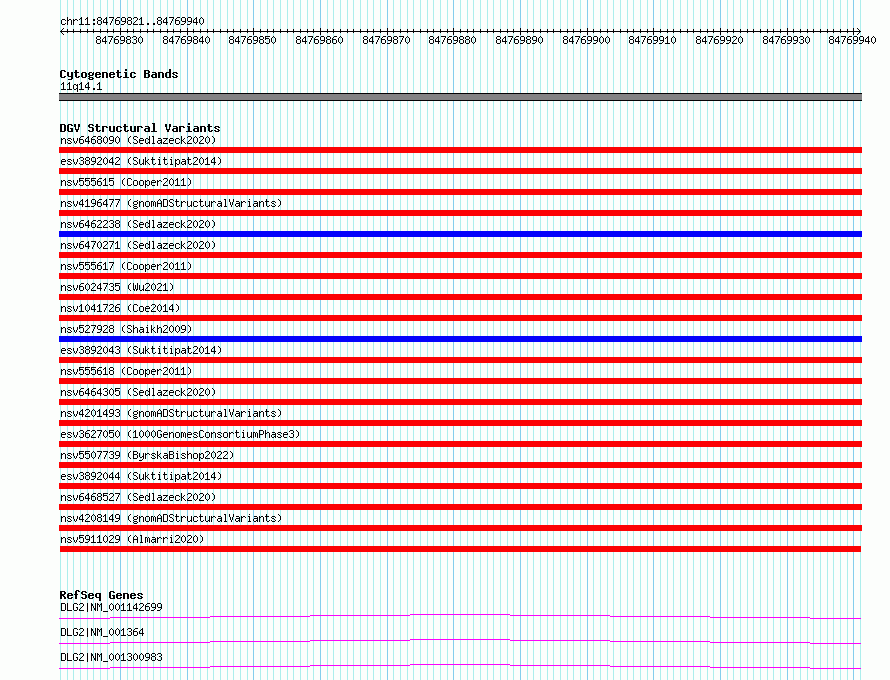Click the nsv555617 (Cooper2011) label
This screenshot has width=890, height=680.
(126, 266)
